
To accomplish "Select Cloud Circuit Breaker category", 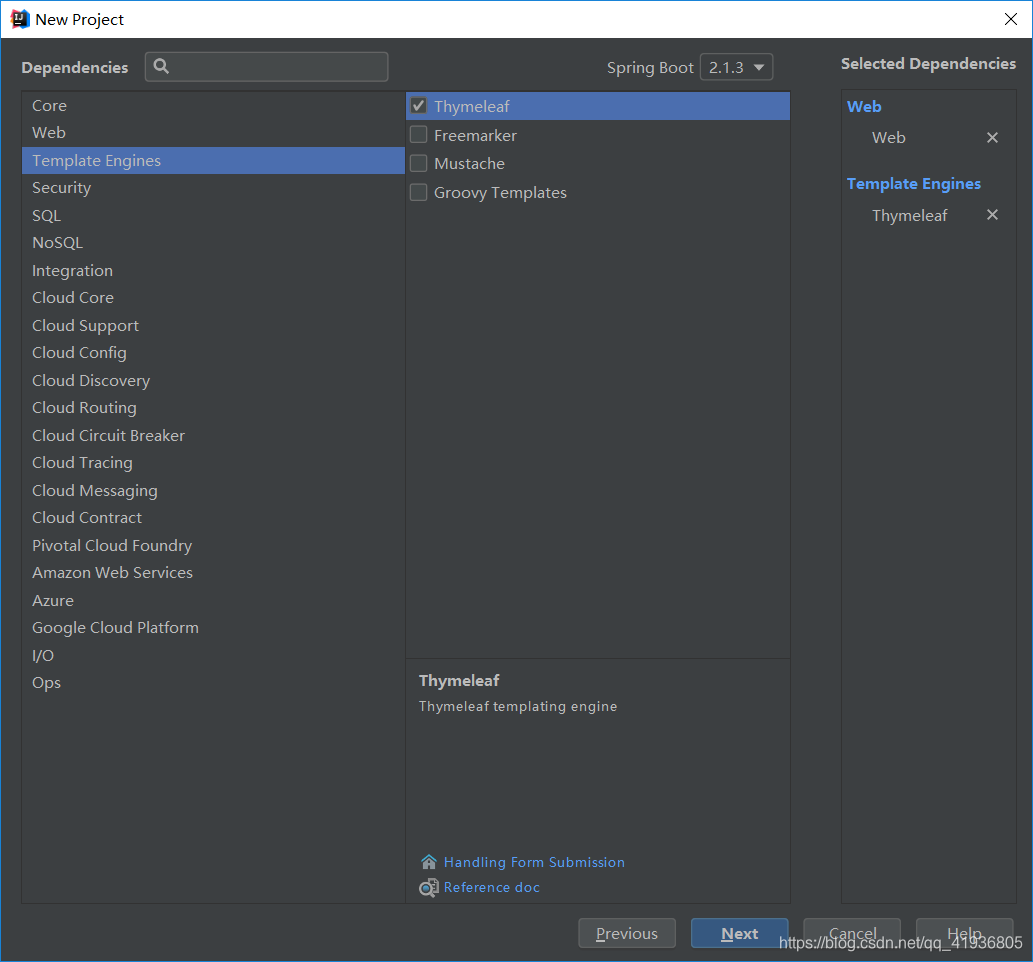I will (213, 436).
